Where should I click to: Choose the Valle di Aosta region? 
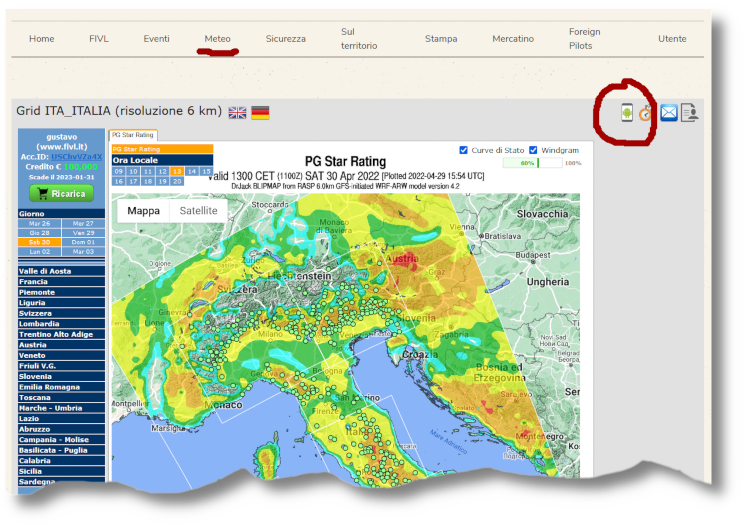pyautogui.click(x=61, y=271)
